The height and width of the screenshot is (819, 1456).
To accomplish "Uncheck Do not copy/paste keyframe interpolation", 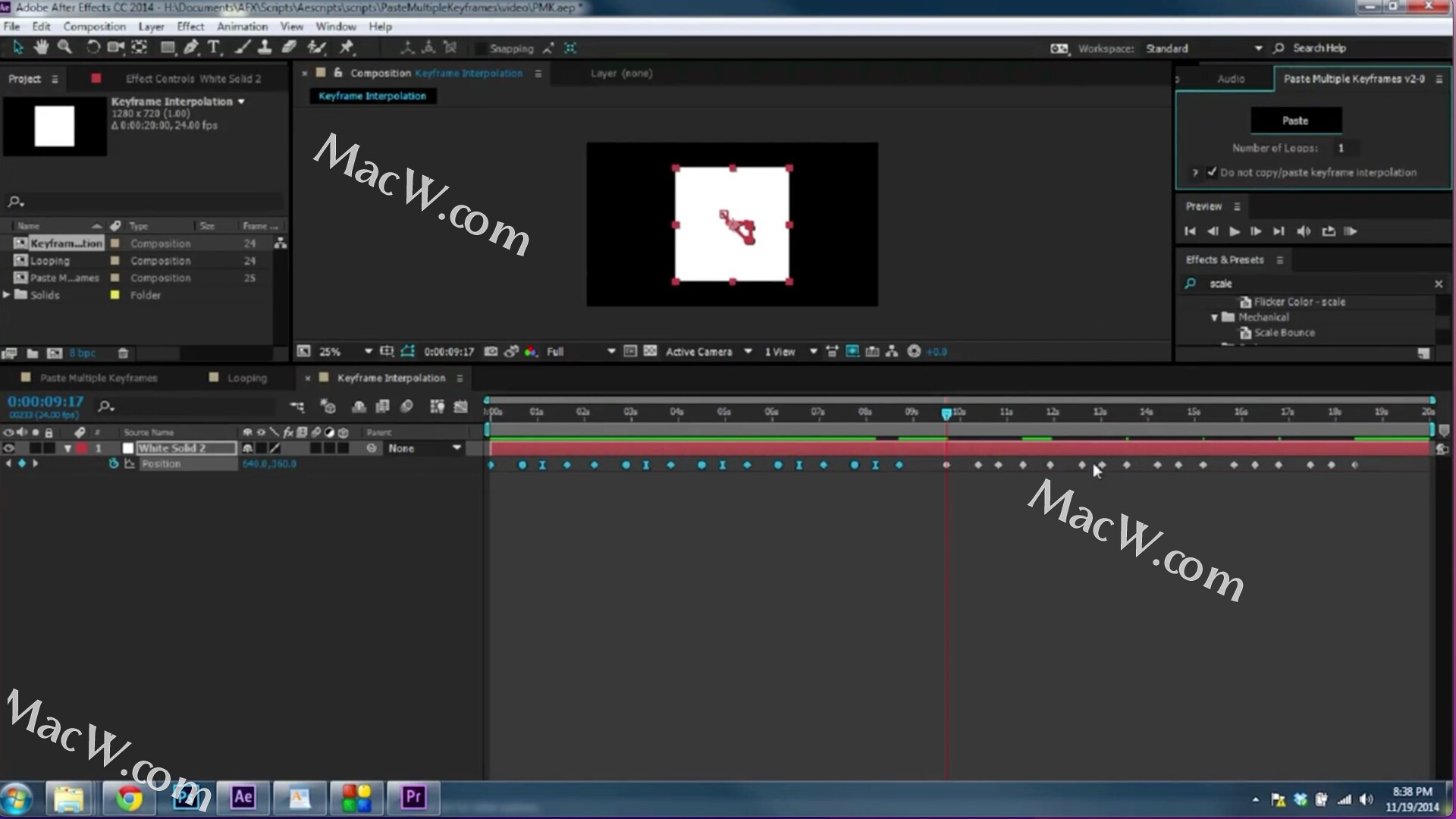I will [1212, 172].
